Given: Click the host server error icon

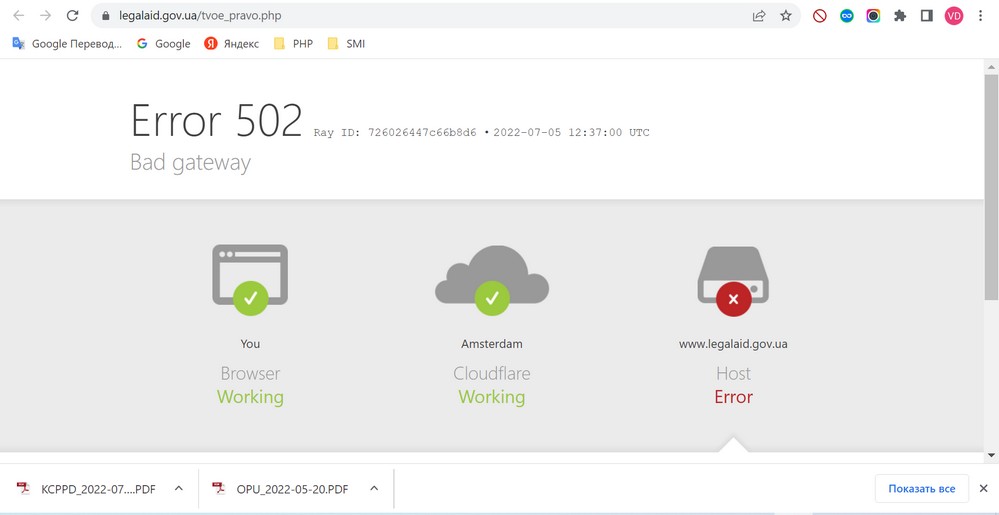Looking at the screenshot, I should point(733,280).
